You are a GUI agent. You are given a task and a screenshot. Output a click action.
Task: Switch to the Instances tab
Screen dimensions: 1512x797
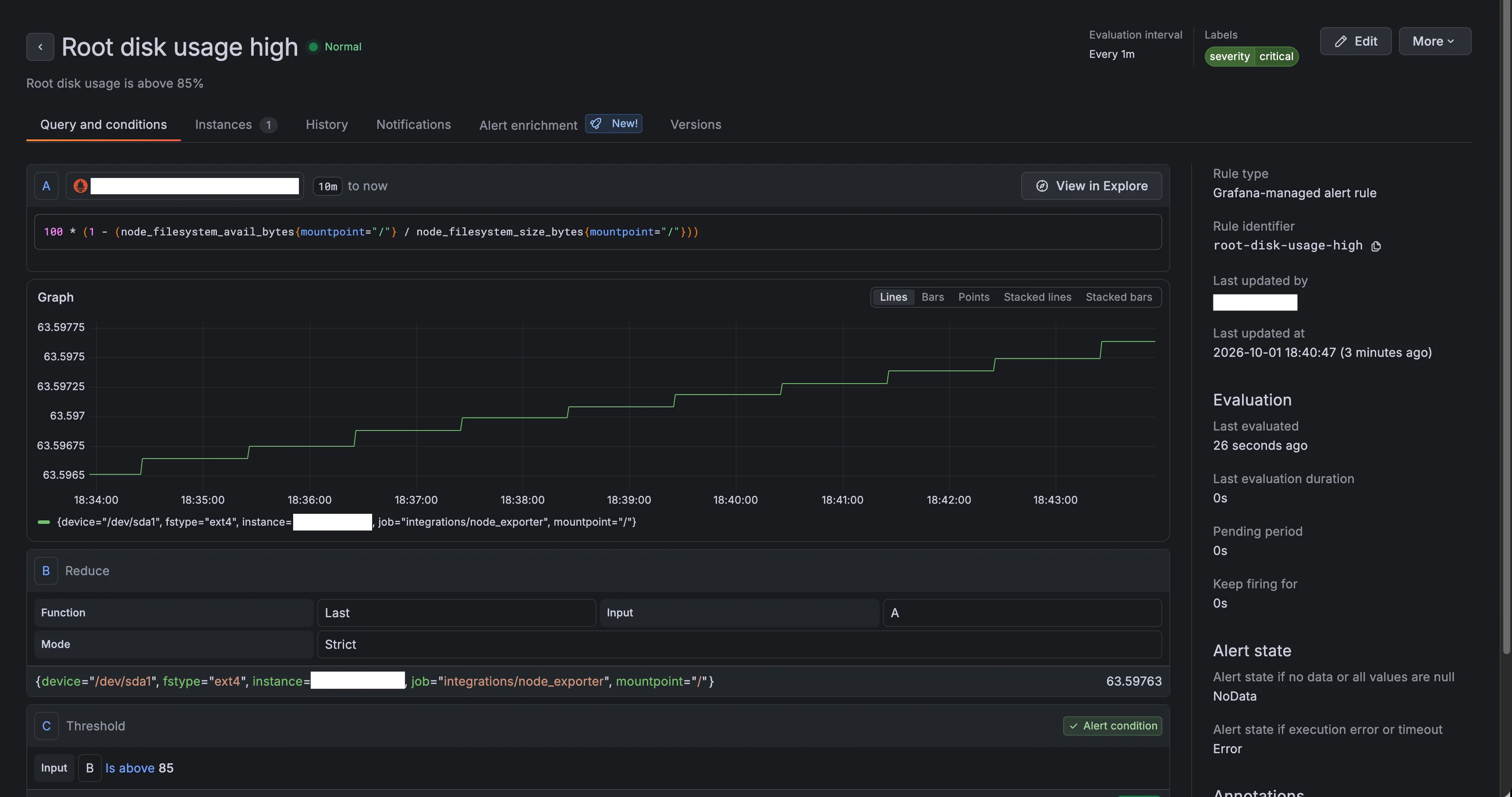click(x=235, y=125)
